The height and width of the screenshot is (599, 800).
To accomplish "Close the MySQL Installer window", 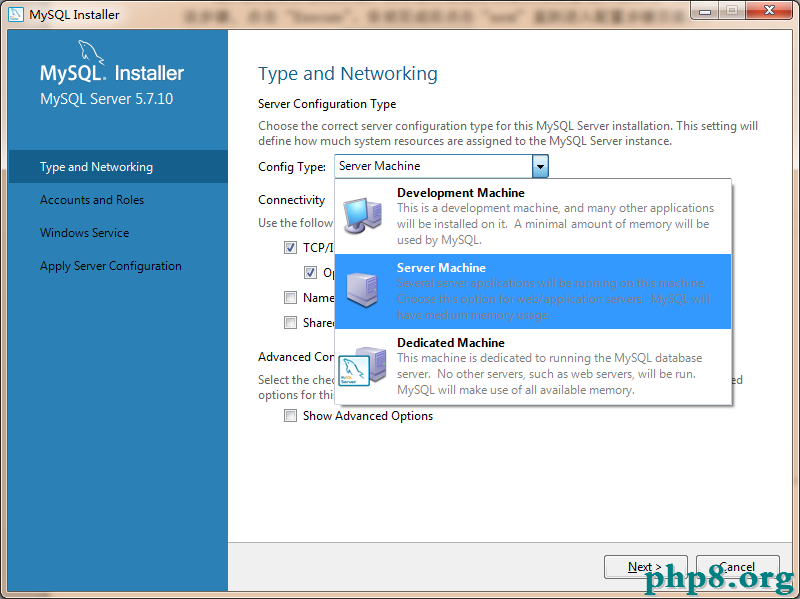I will coord(769,10).
